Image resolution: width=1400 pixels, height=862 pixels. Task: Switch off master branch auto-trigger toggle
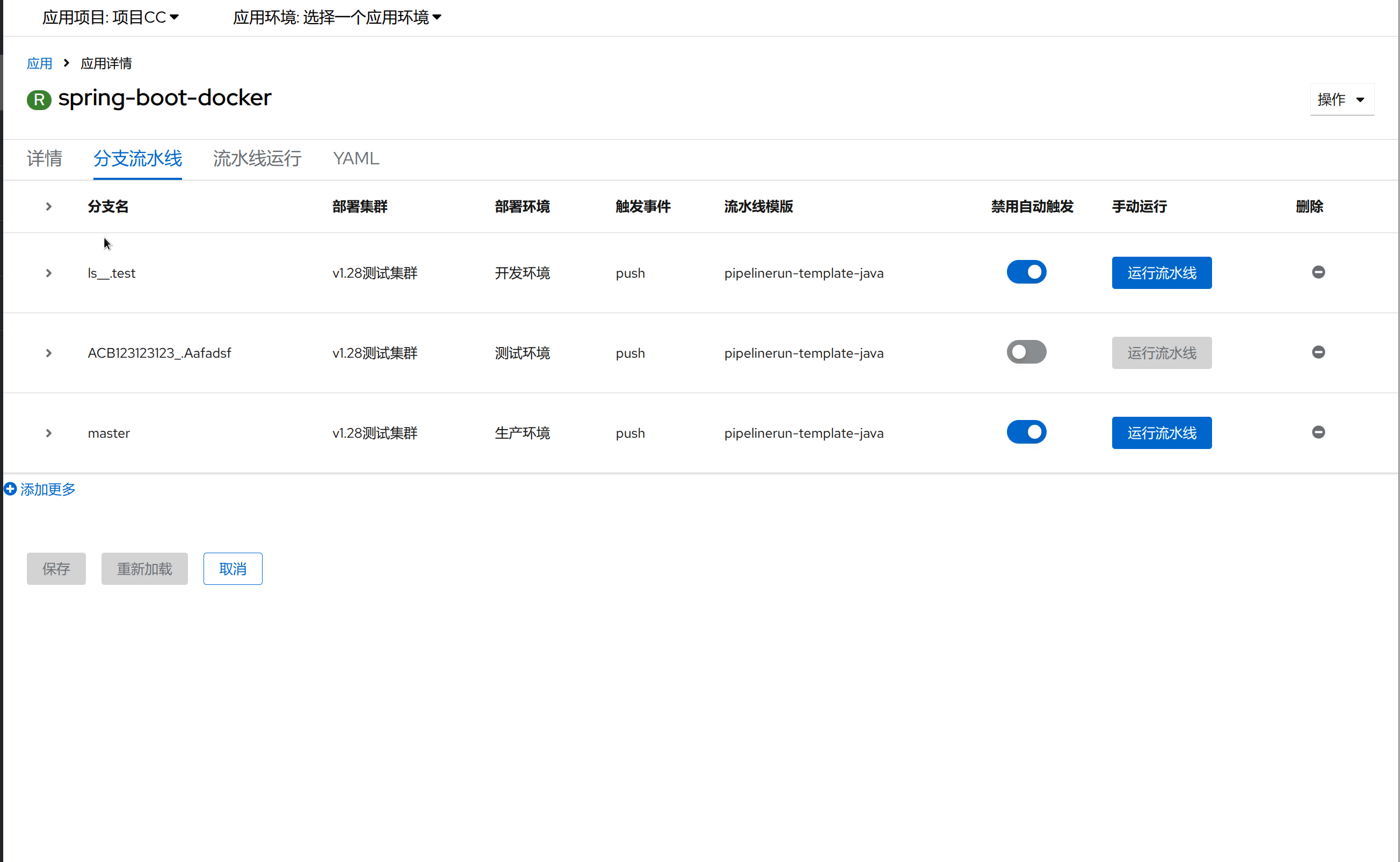pyautogui.click(x=1026, y=432)
